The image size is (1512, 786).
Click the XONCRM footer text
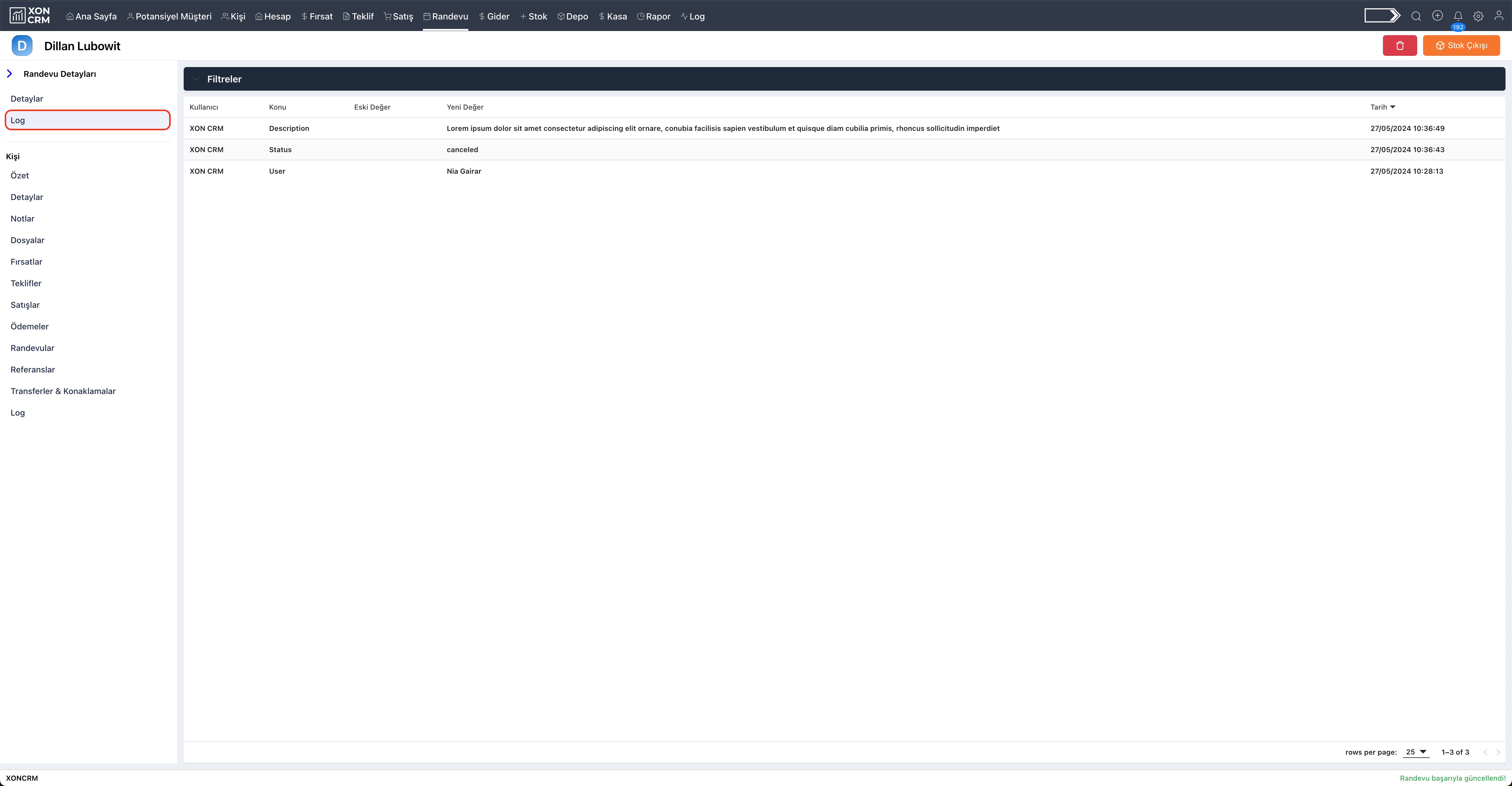(x=22, y=778)
